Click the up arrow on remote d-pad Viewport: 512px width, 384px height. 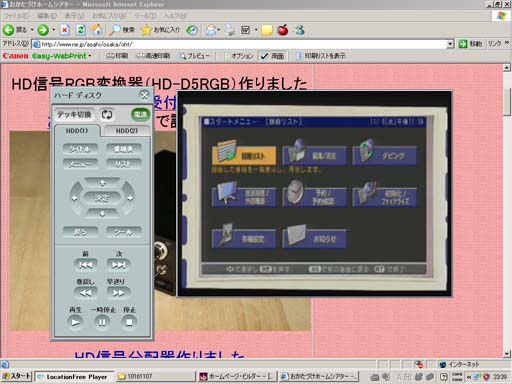(x=102, y=183)
